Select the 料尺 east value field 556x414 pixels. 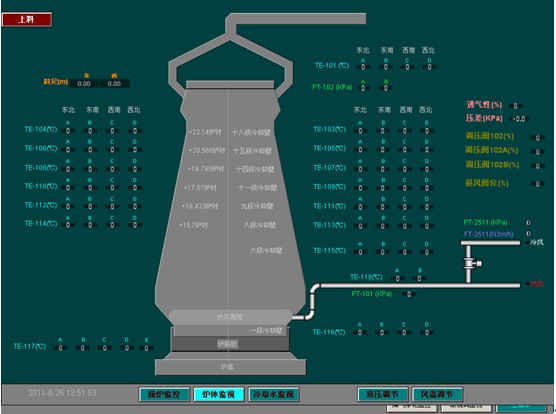tap(84, 84)
